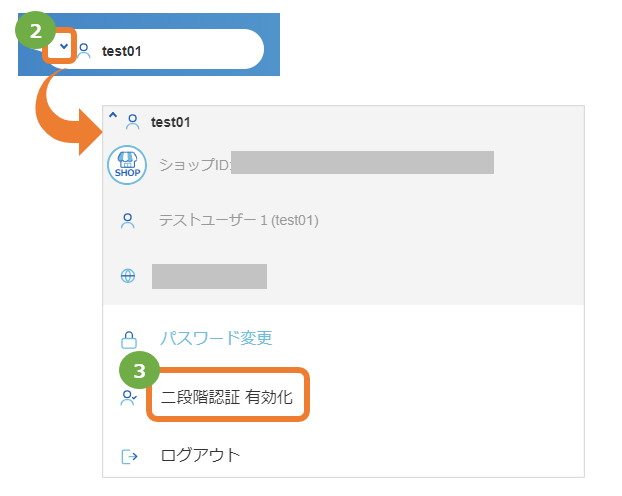Click the user icon beside テストユーザー１
The width and height of the screenshot is (622, 496).
128,221
